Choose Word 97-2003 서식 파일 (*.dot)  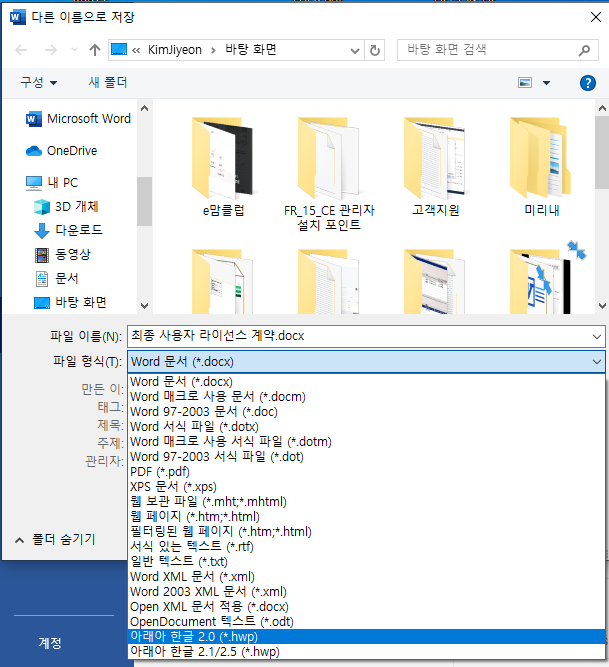tap(366, 456)
